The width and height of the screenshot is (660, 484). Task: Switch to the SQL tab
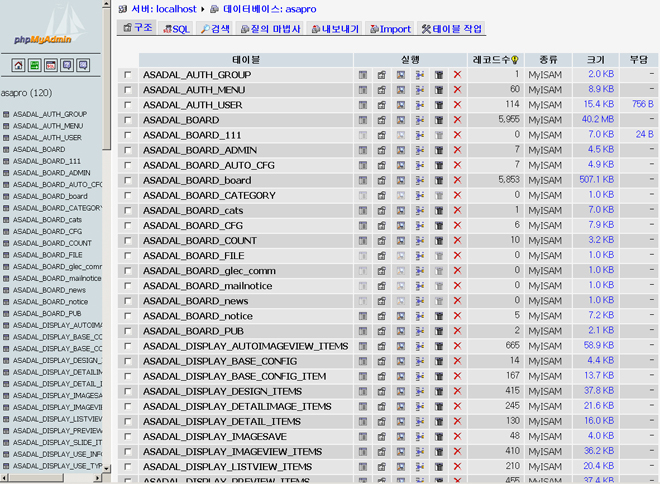click(175, 29)
